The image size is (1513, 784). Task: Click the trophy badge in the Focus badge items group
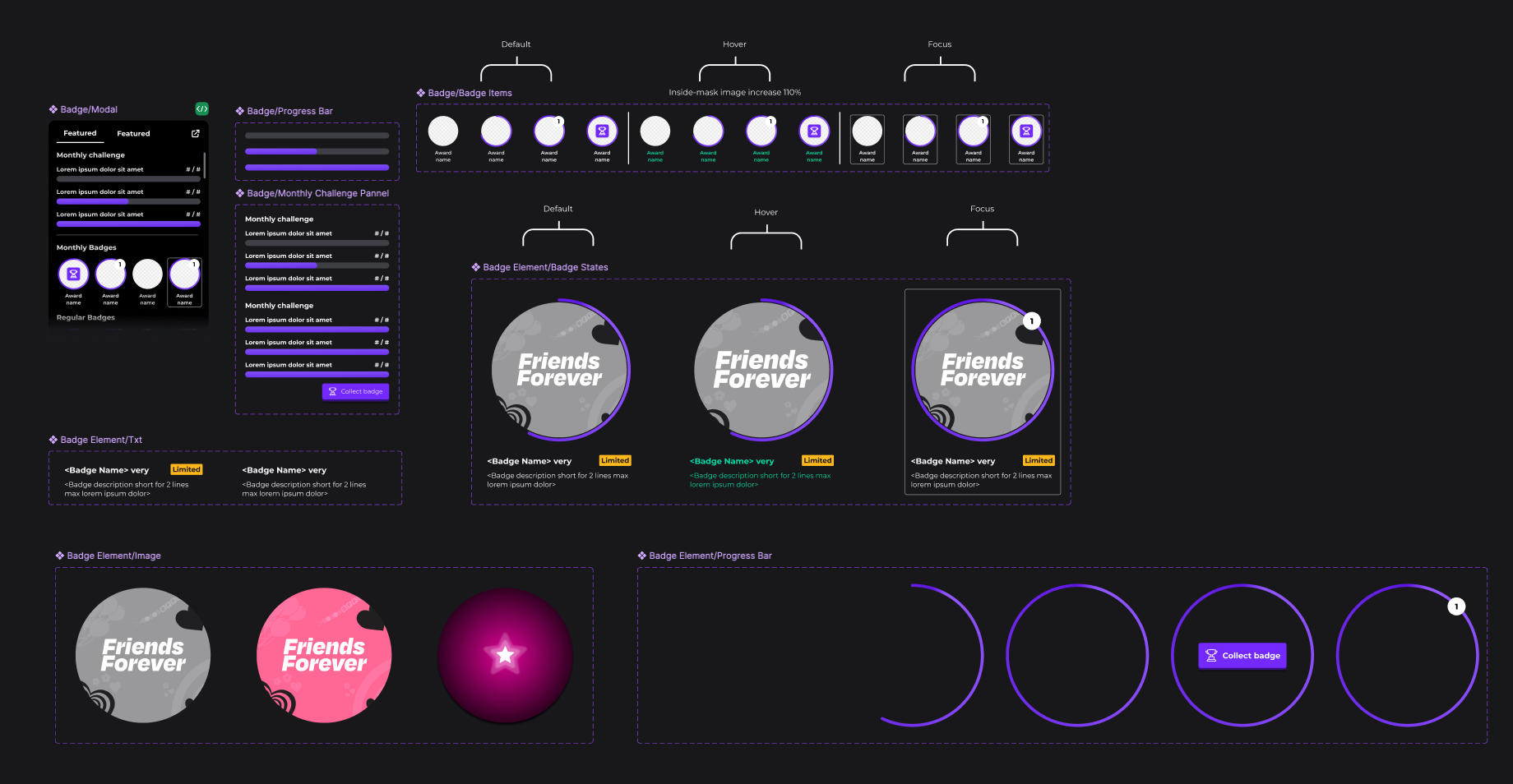tap(1026, 131)
